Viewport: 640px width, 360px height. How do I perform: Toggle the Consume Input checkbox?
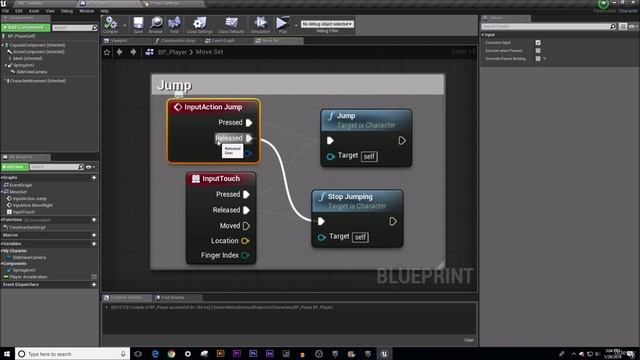(538, 42)
